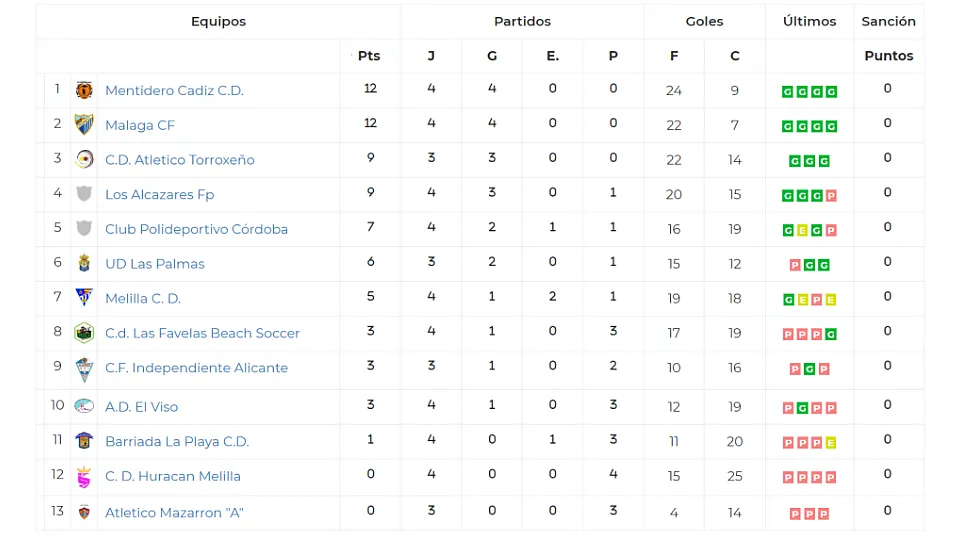
Task: Open the Los Alcazares Fp team link
Action: (x=160, y=195)
